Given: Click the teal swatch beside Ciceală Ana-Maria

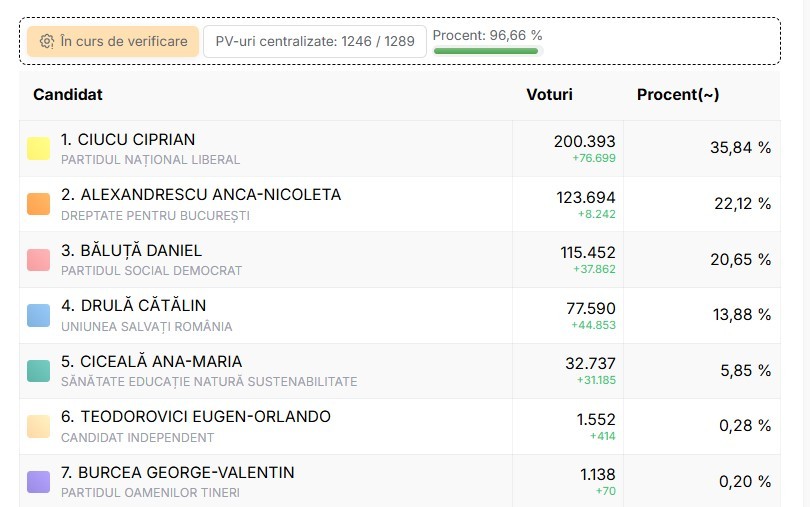Looking at the screenshot, I should pos(38,371).
